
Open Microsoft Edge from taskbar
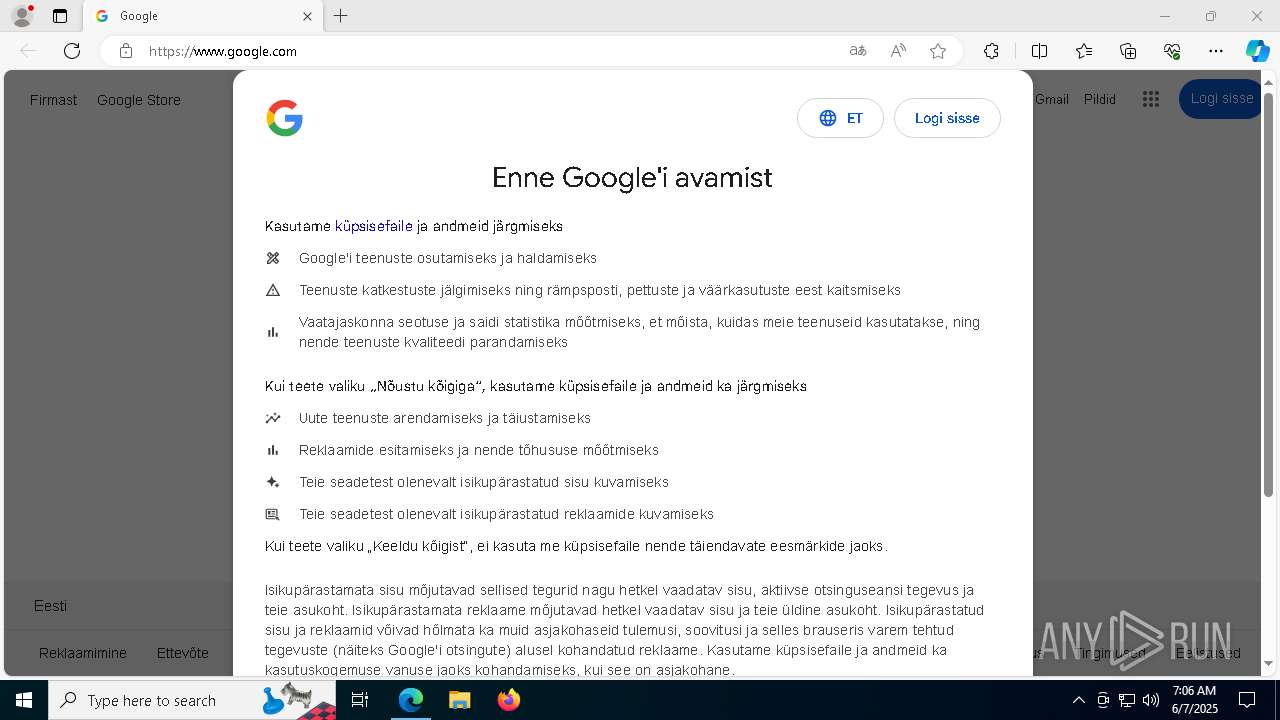[x=411, y=700]
